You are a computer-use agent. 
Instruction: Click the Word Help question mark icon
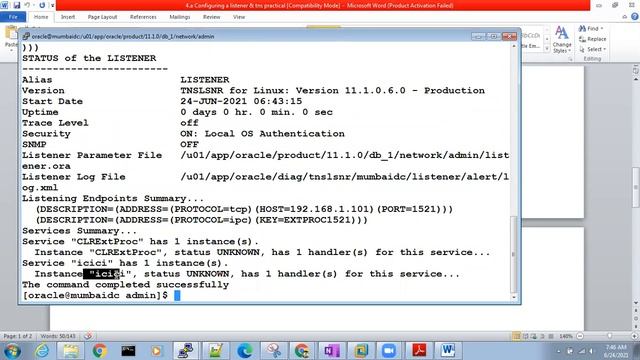634,17
